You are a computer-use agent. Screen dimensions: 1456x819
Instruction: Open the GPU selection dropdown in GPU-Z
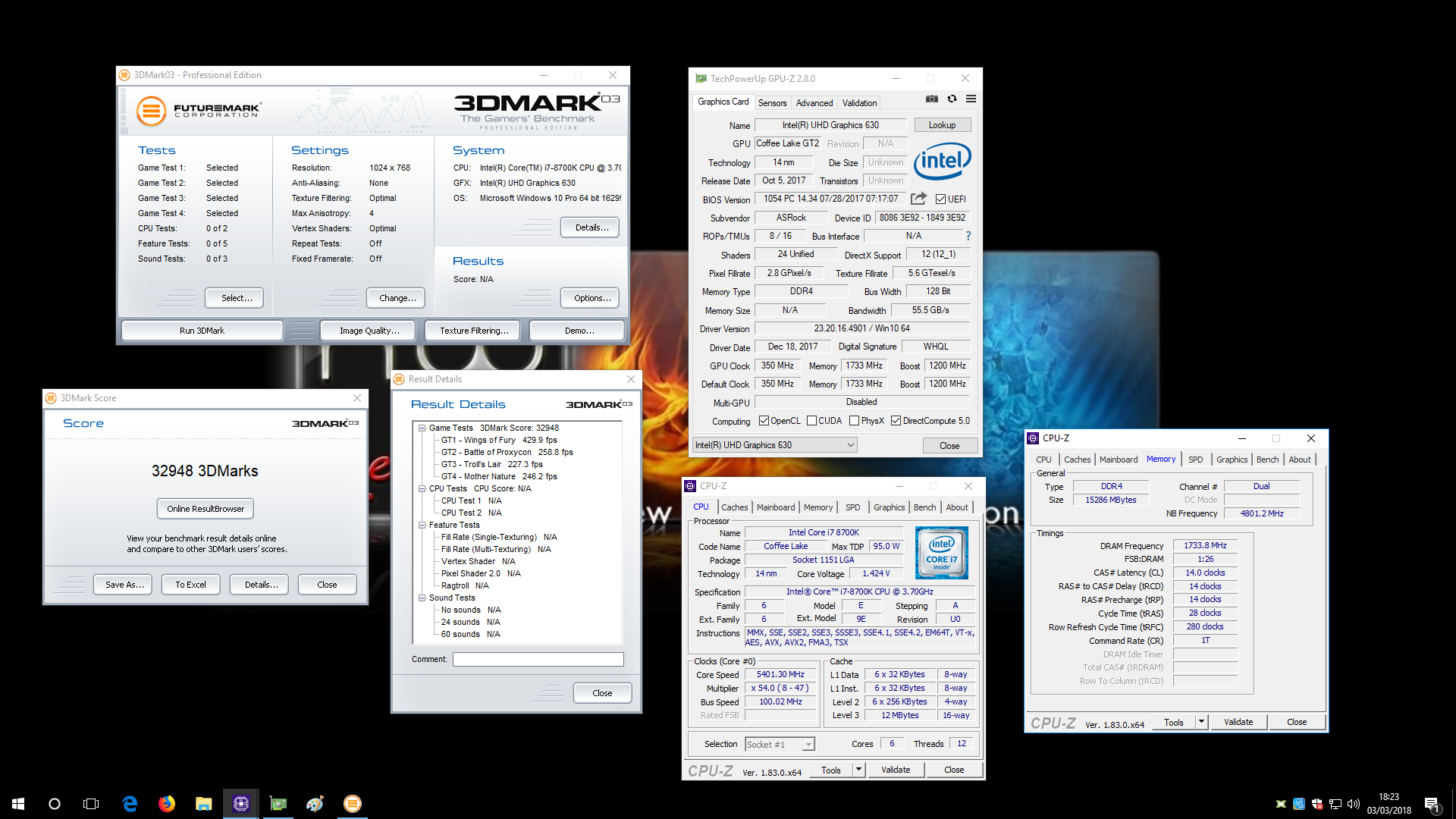(774, 445)
